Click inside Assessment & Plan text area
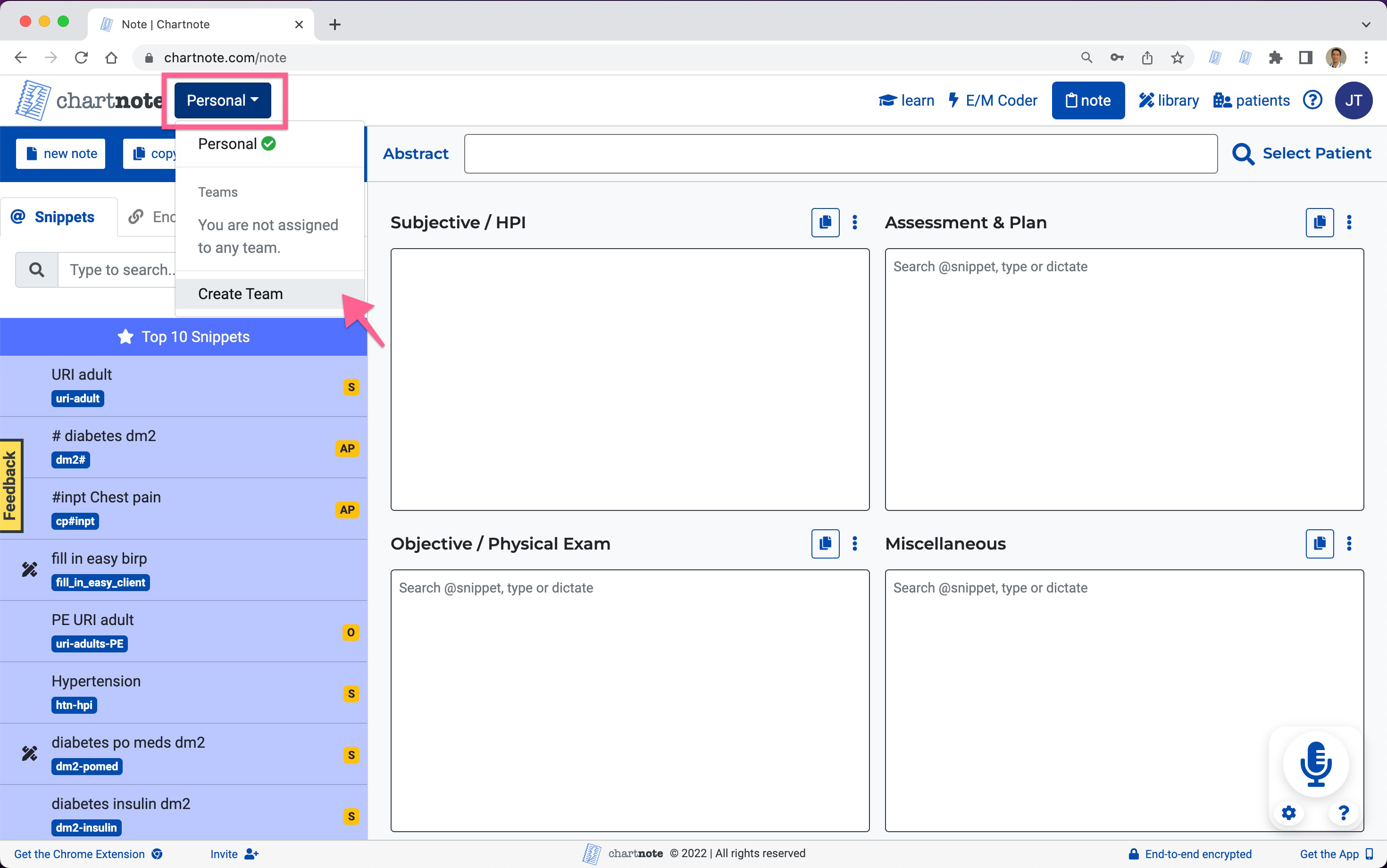1387x868 pixels. pos(1124,379)
